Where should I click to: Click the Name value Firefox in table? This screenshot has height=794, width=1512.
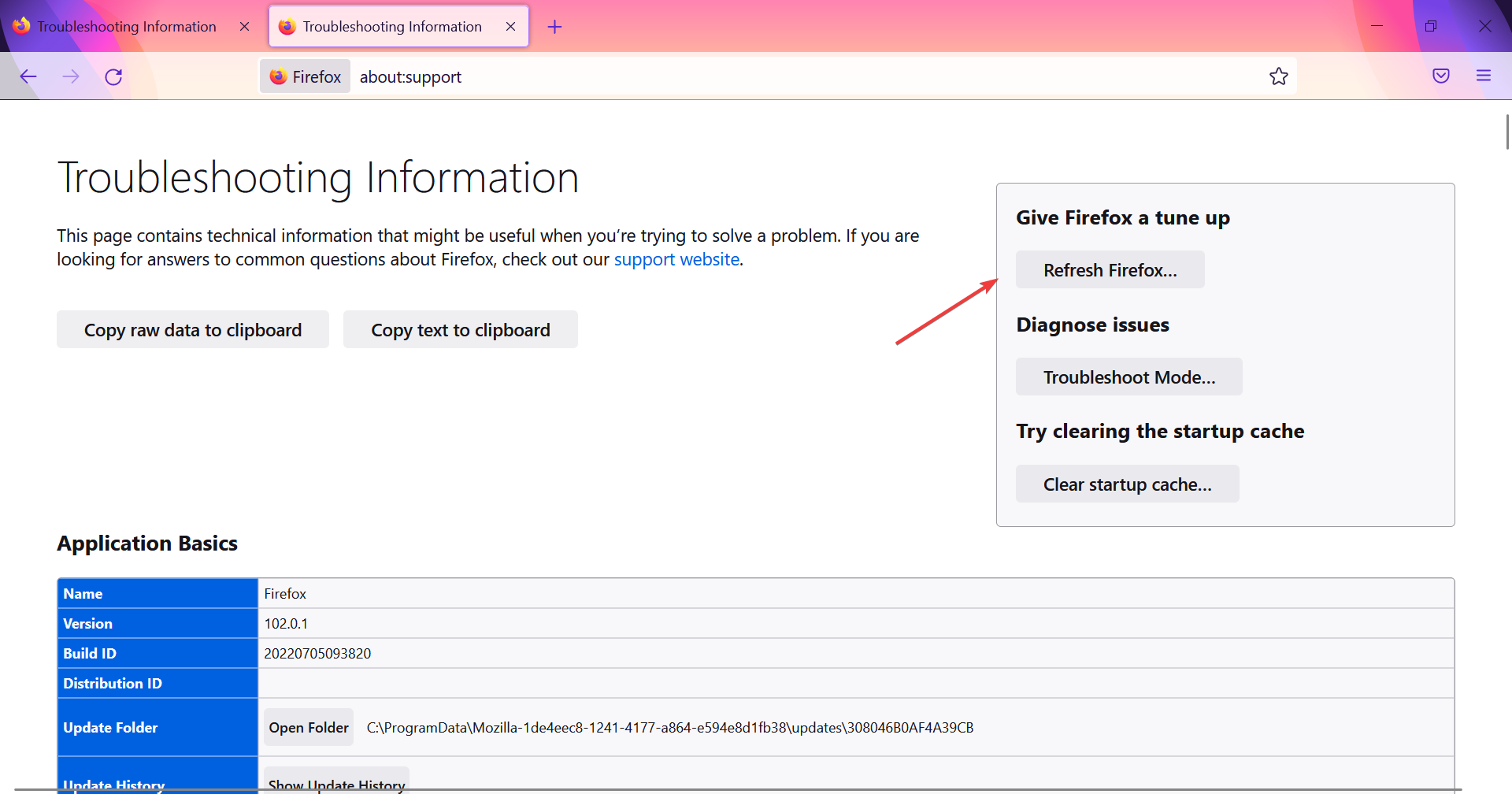[x=285, y=593]
